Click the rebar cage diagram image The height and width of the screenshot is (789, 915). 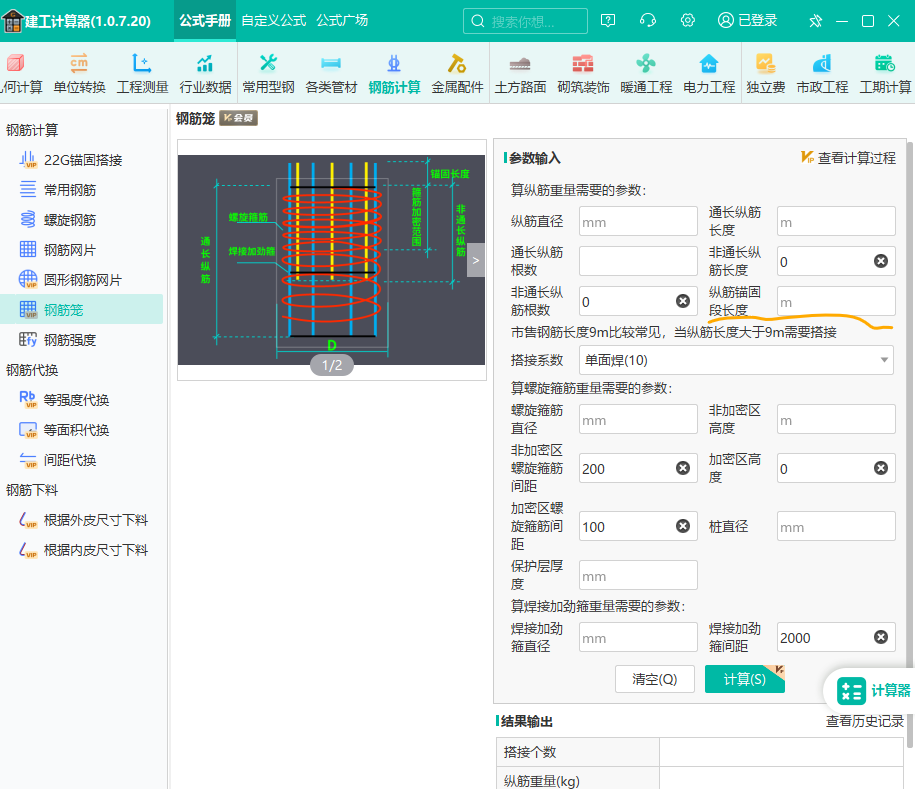[x=331, y=260]
